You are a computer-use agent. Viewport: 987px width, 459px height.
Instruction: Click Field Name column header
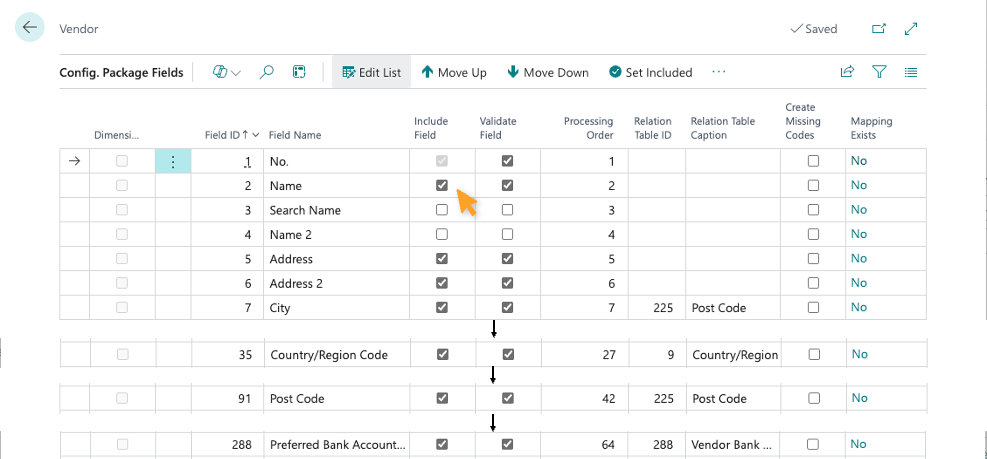[x=295, y=135]
